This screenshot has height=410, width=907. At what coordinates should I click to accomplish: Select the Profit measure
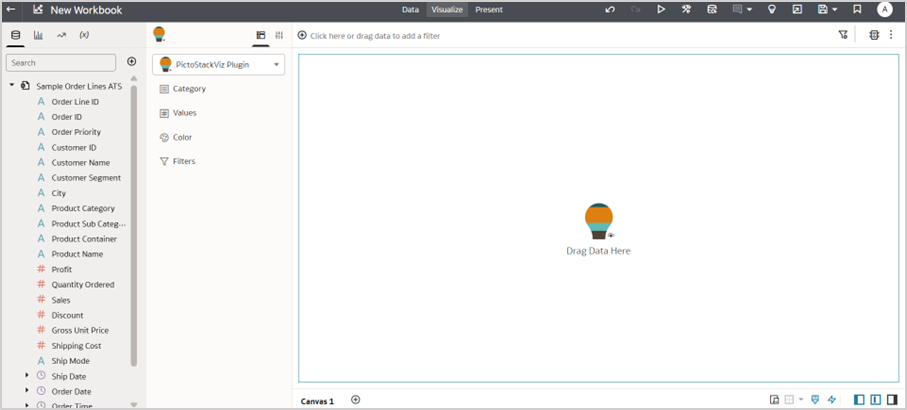coord(61,269)
